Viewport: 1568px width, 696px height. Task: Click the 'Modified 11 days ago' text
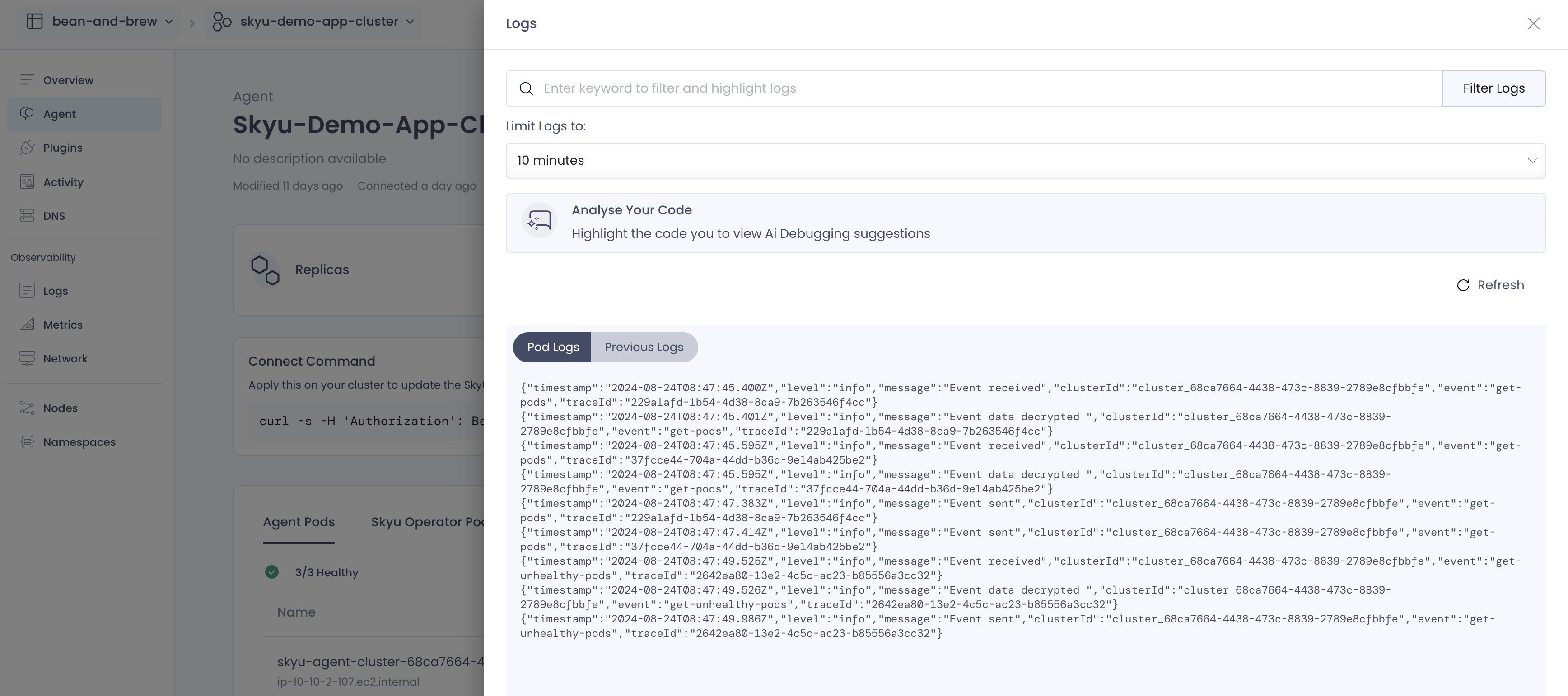click(x=288, y=186)
